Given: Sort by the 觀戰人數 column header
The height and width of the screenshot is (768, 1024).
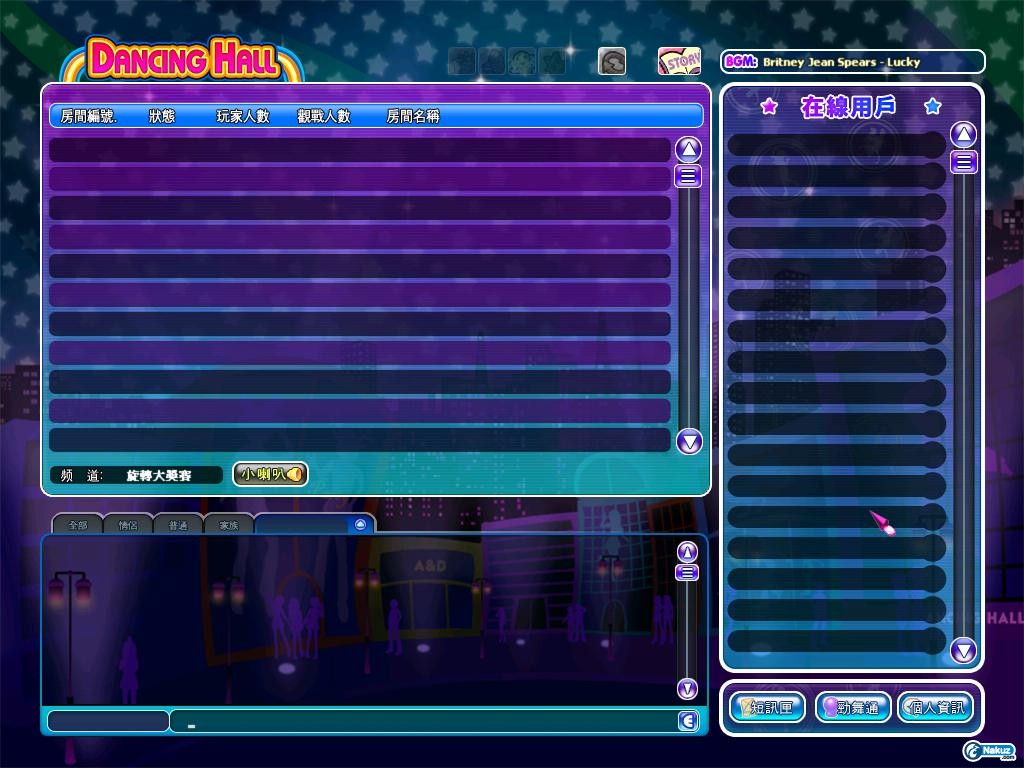Looking at the screenshot, I should (x=324, y=116).
